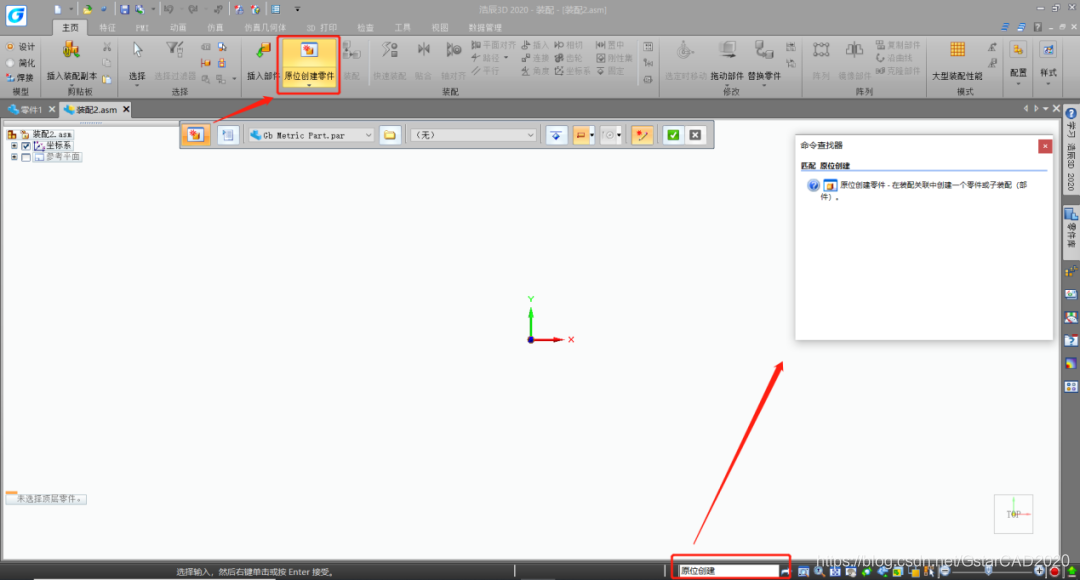Click the 插入部件 icon
Image resolution: width=1080 pixels, height=580 pixels.
click(263, 51)
